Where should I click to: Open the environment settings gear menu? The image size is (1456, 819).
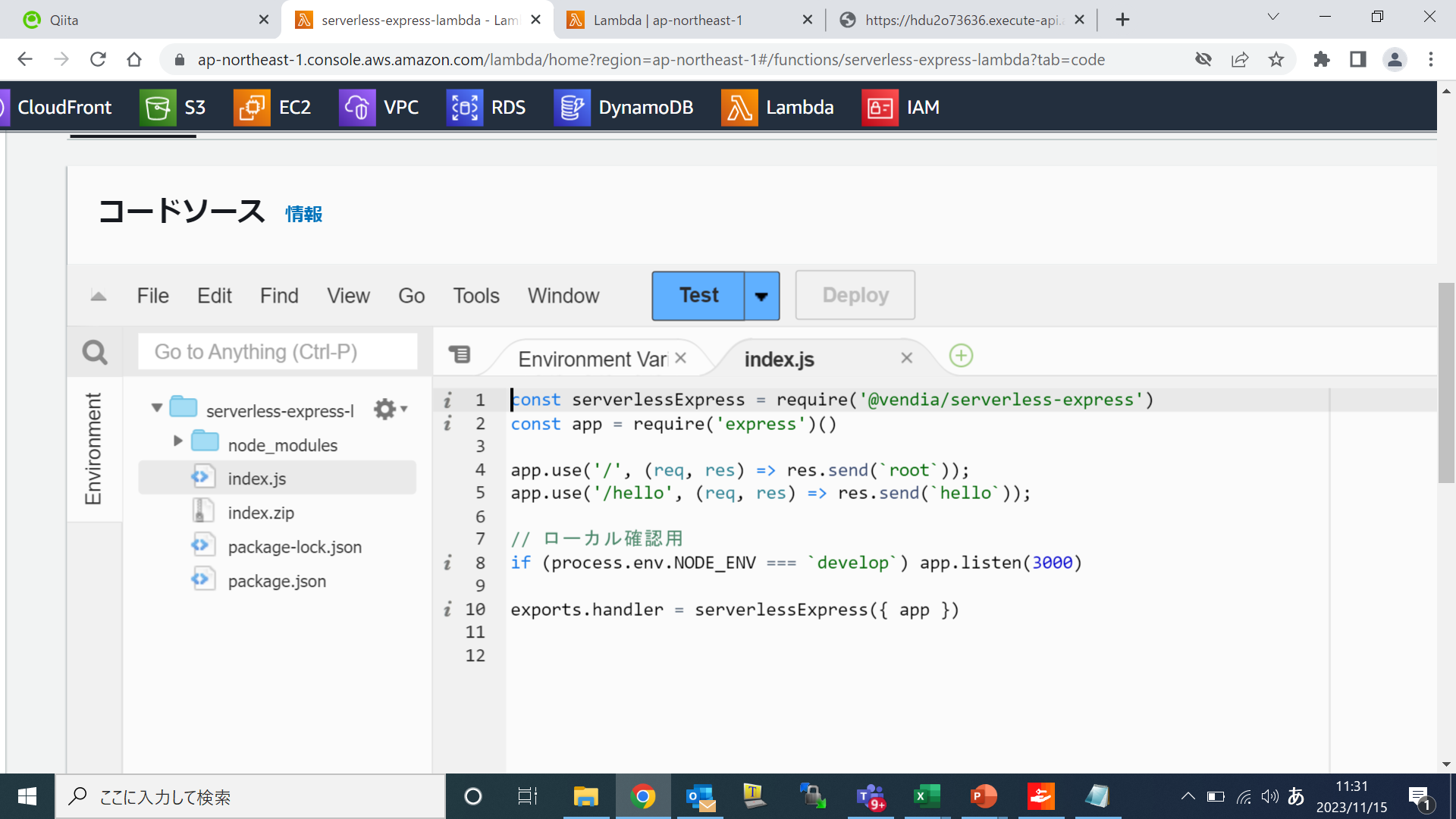[390, 409]
